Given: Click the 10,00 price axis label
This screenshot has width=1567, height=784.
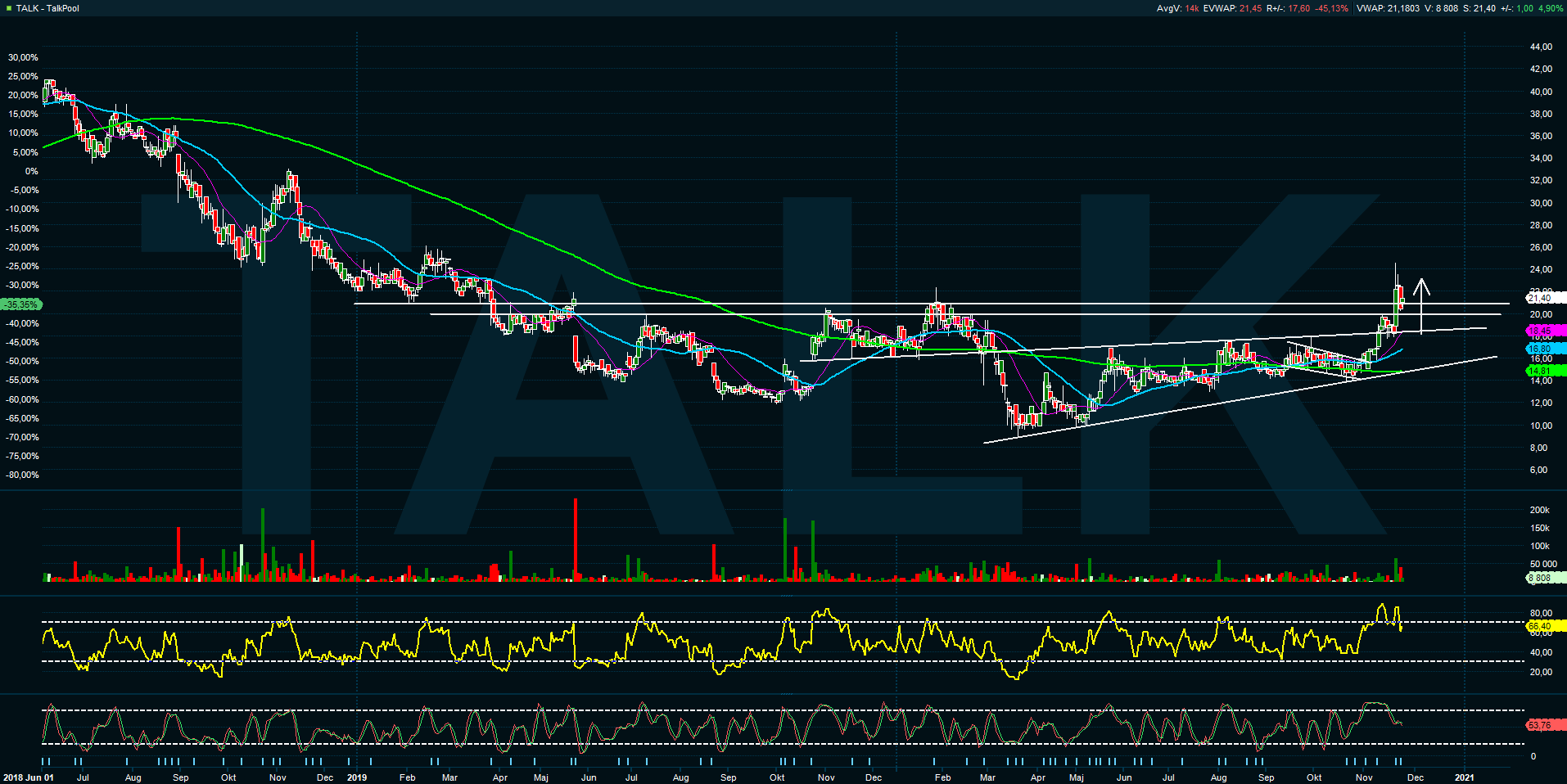Looking at the screenshot, I should (1541, 426).
